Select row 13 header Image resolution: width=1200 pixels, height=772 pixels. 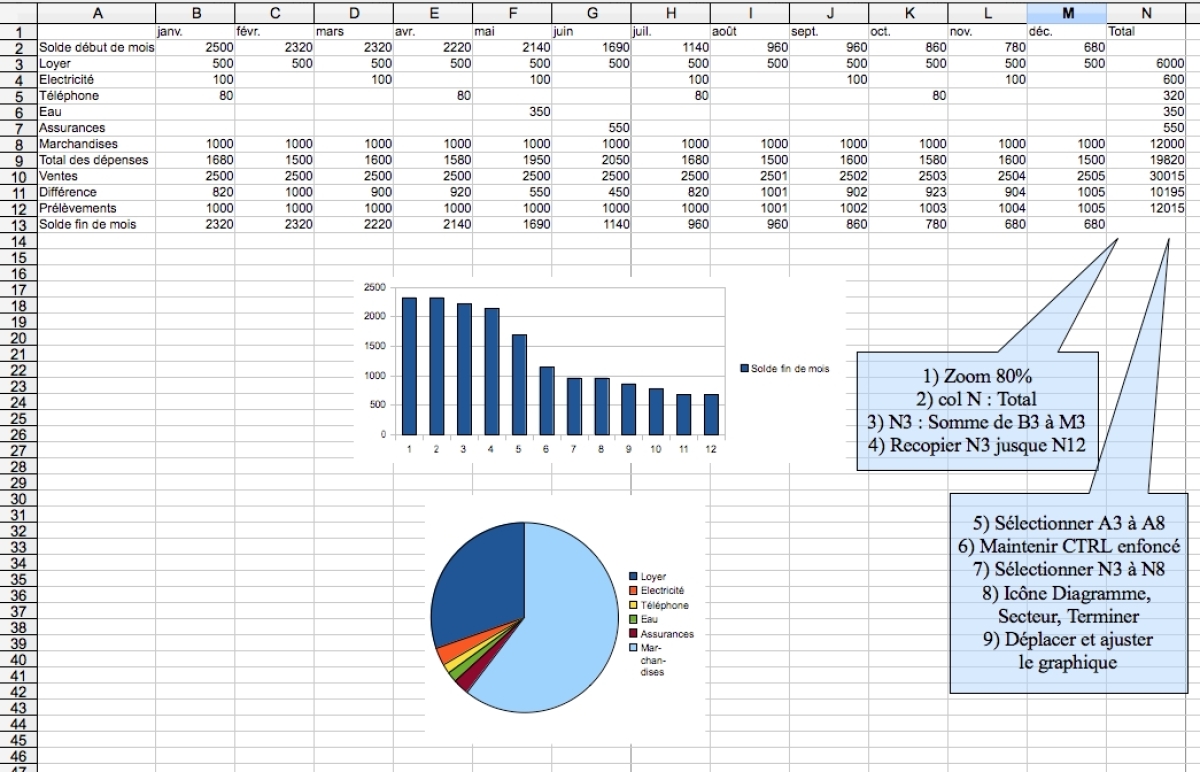tap(17, 224)
